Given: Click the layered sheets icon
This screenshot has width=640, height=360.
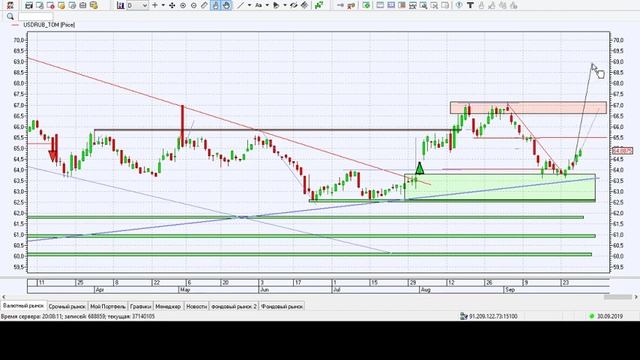Looking at the screenshot, I should (x=304, y=5).
